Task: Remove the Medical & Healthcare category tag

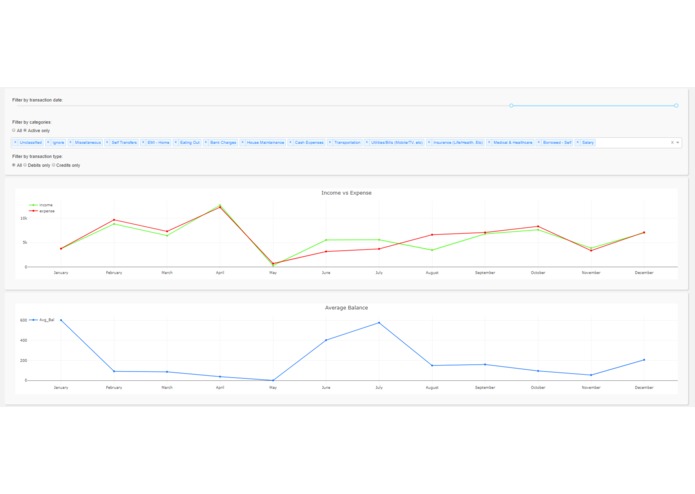Action: (x=489, y=143)
